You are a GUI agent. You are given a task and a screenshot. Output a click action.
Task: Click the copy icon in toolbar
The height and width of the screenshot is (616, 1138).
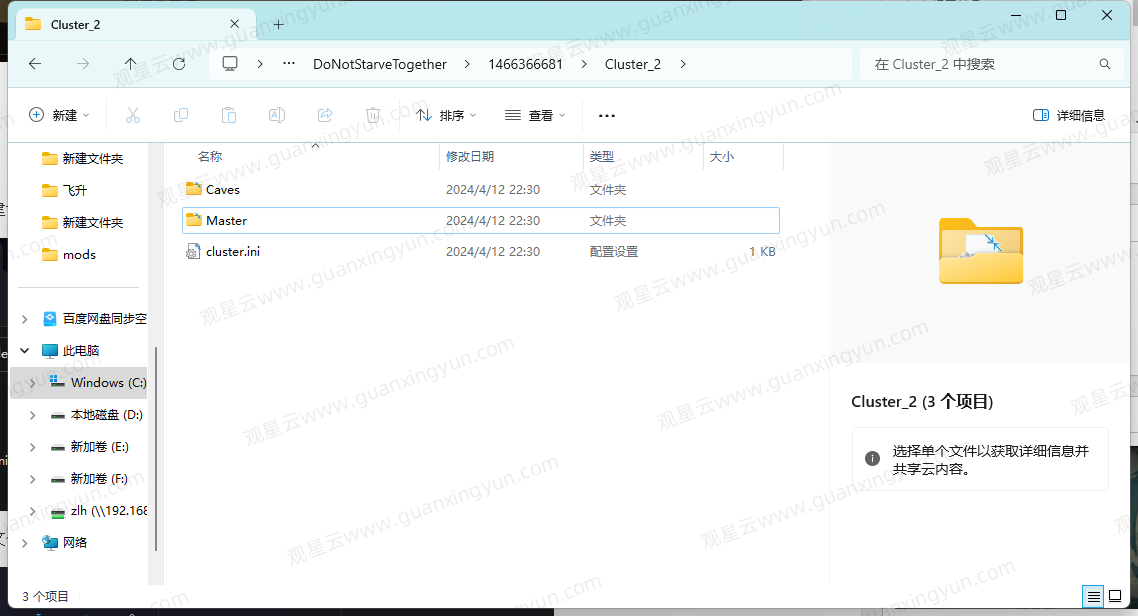click(x=181, y=115)
